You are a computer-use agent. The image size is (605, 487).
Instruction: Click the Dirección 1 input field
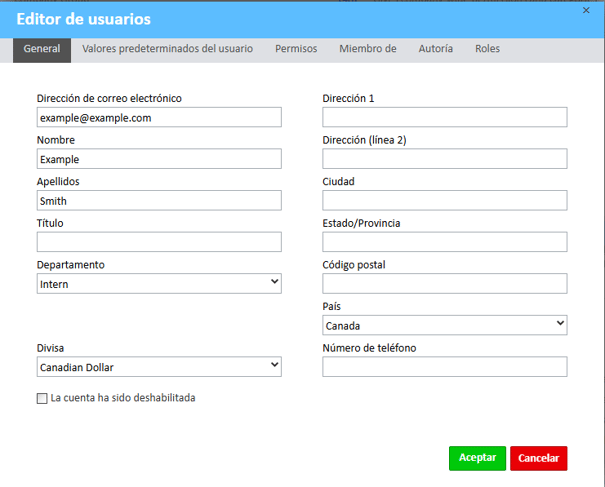tap(444, 117)
